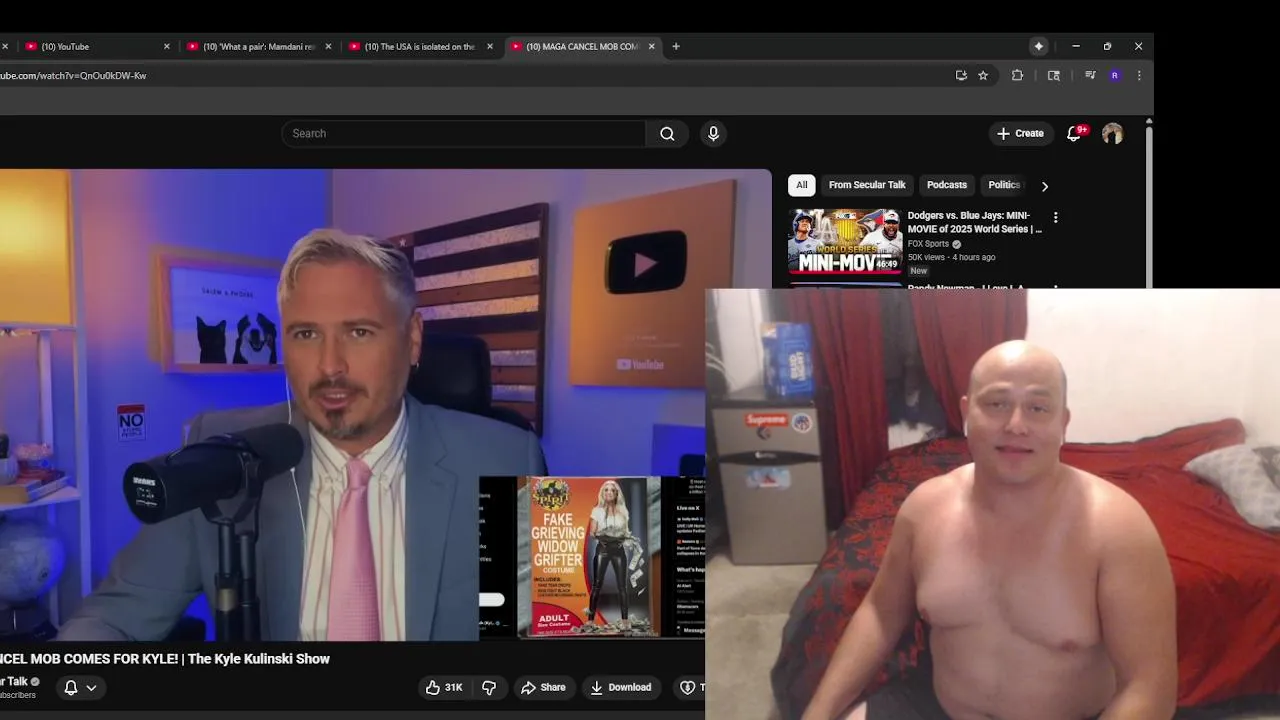Show more filter chips with right arrow

pos(1045,186)
